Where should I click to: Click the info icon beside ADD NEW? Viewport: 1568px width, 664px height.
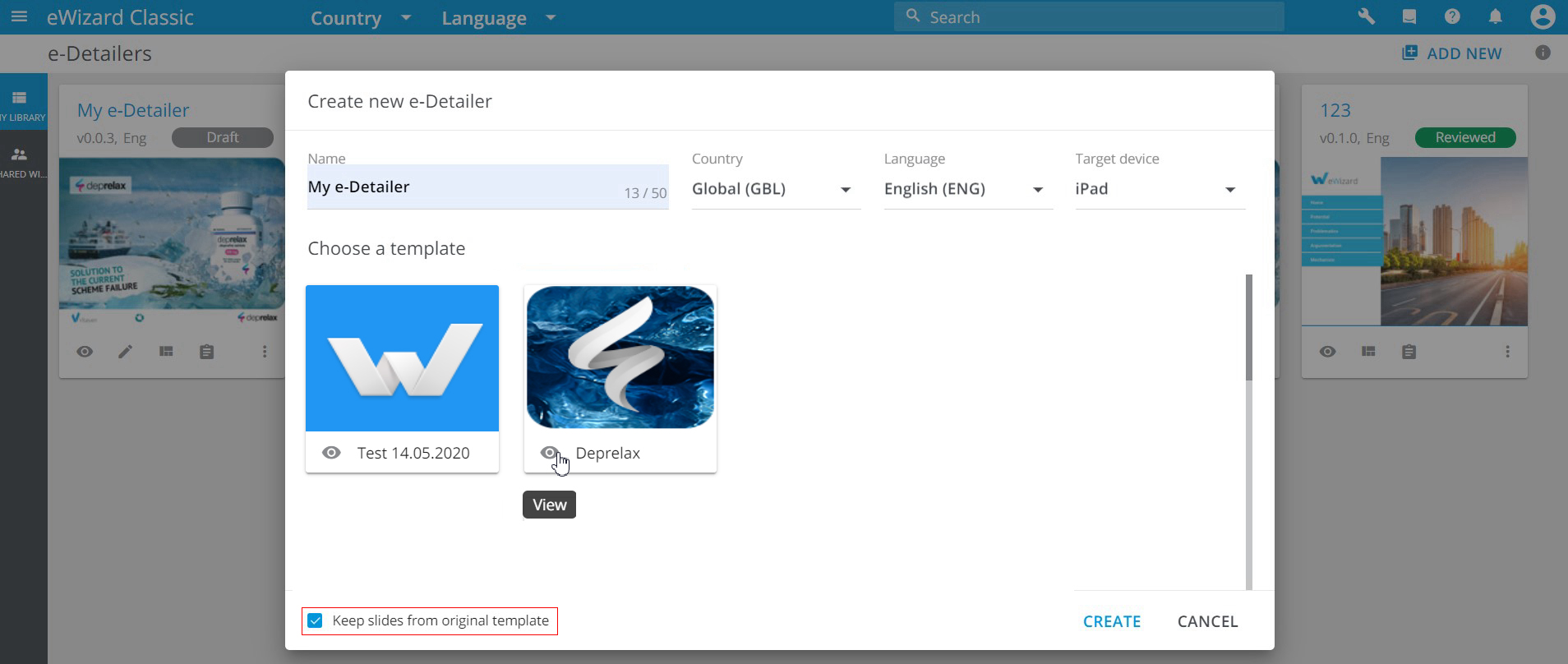pos(1543,53)
